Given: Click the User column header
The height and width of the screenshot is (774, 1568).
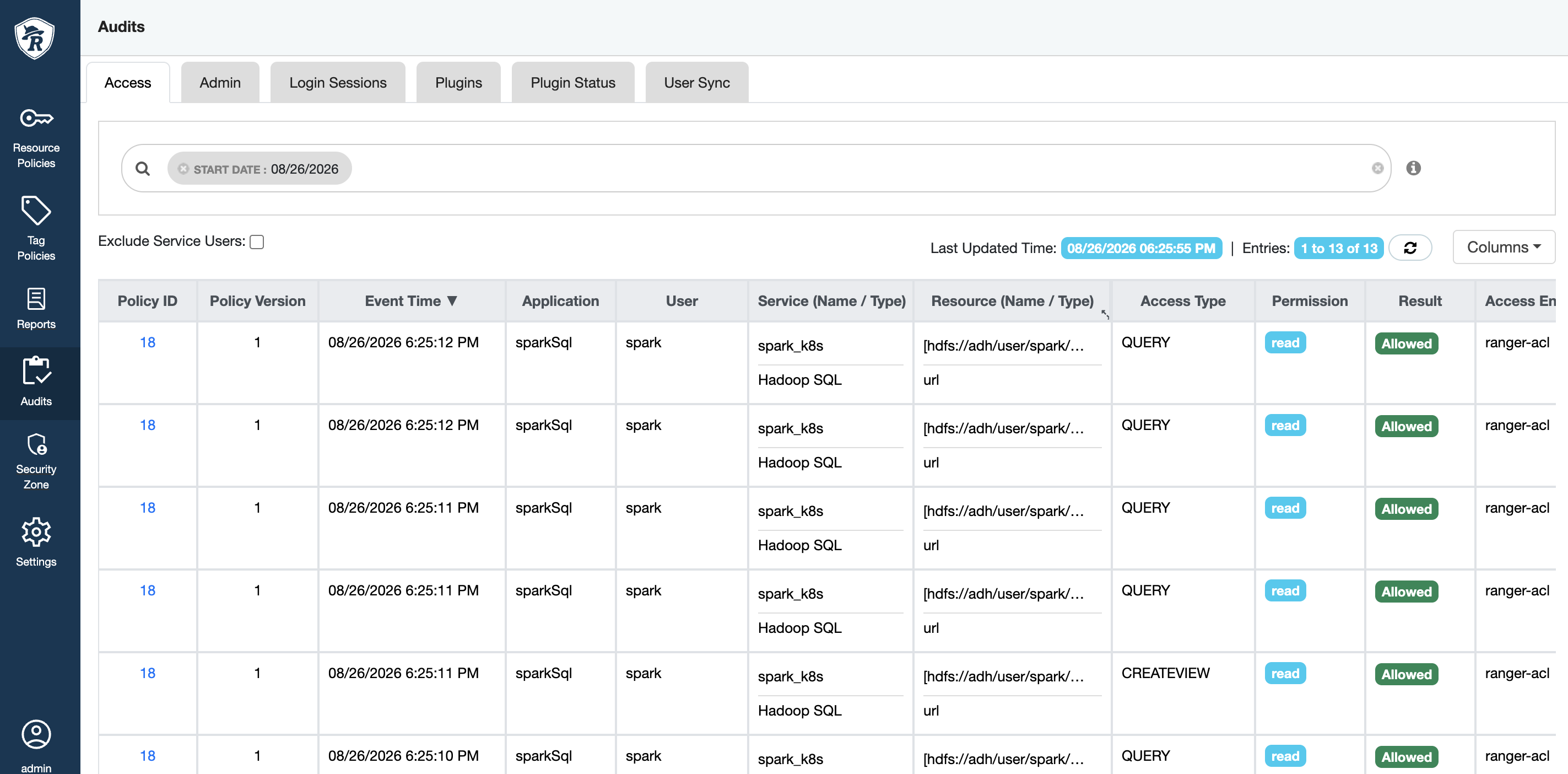Looking at the screenshot, I should pos(682,301).
